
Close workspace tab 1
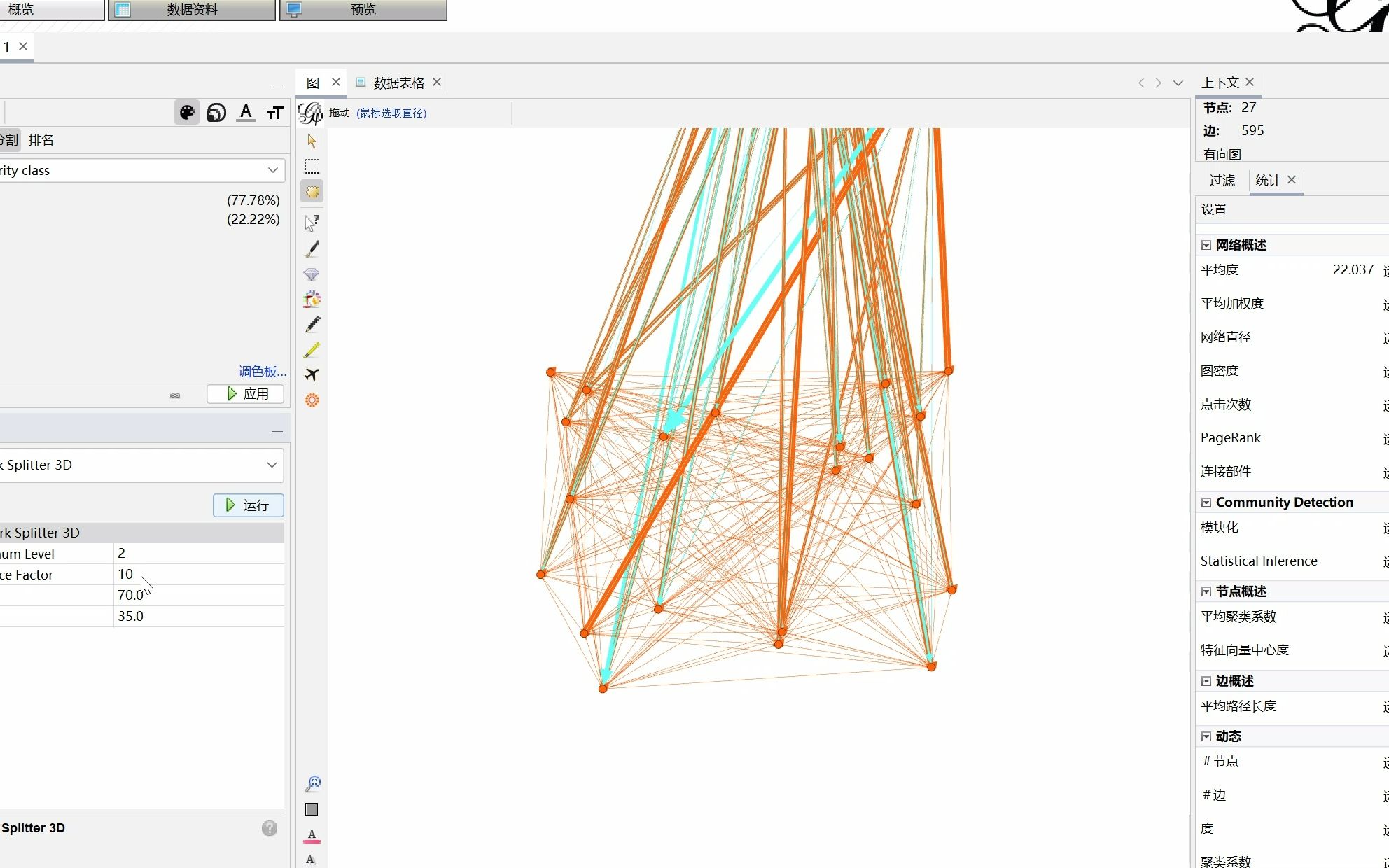pyautogui.click(x=23, y=46)
